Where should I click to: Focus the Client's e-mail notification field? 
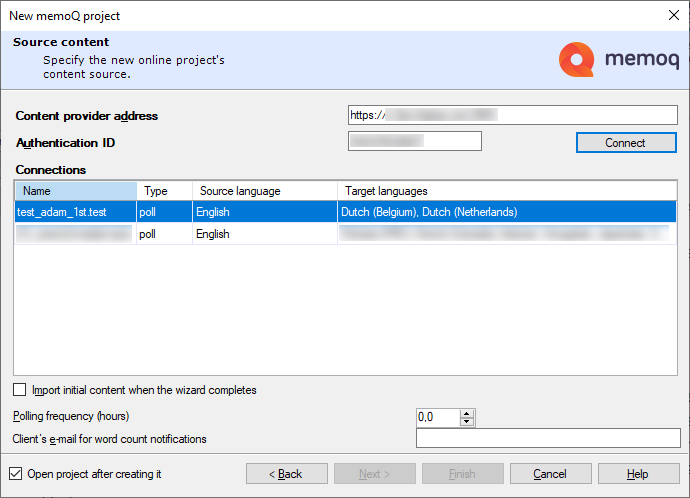pos(547,438)
